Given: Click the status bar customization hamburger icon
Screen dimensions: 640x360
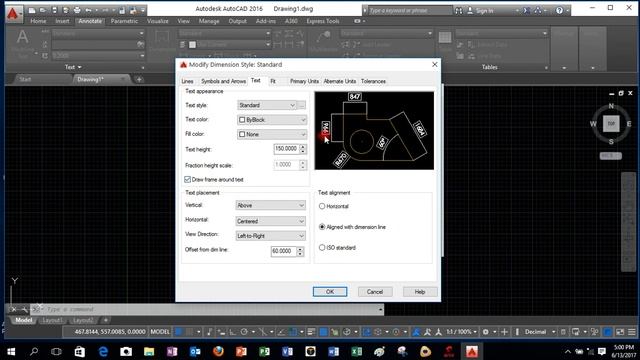Looking at the screenshot, I should pos(631,332).
